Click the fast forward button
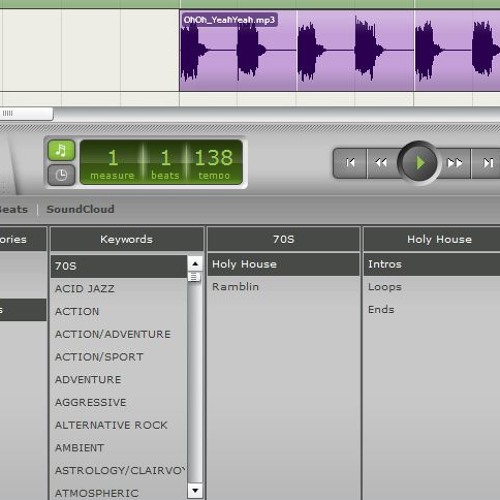Image resolution: width=500 pixels, height=500 pixels. [455, 163]
